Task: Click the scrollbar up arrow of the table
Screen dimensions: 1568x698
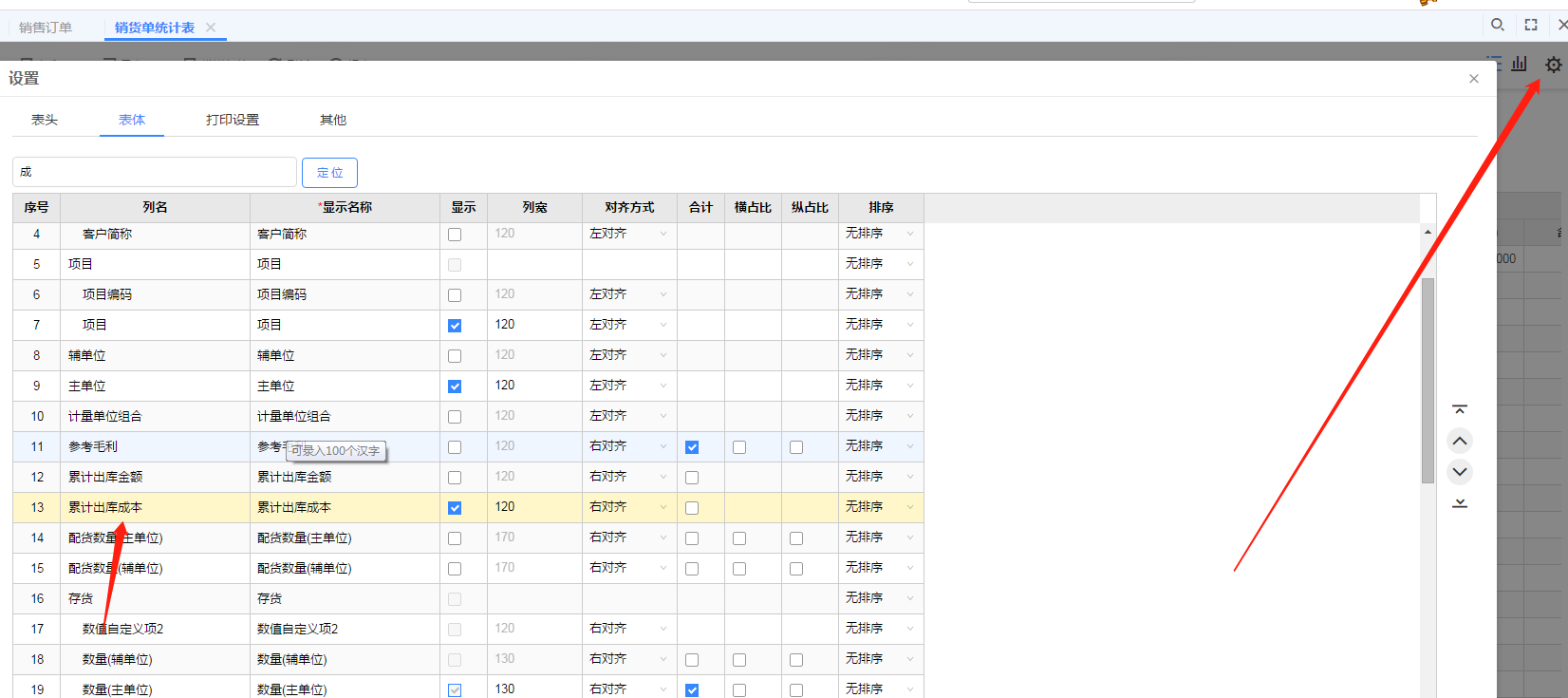Action: pyautogui.click(x=1428, y=232)
